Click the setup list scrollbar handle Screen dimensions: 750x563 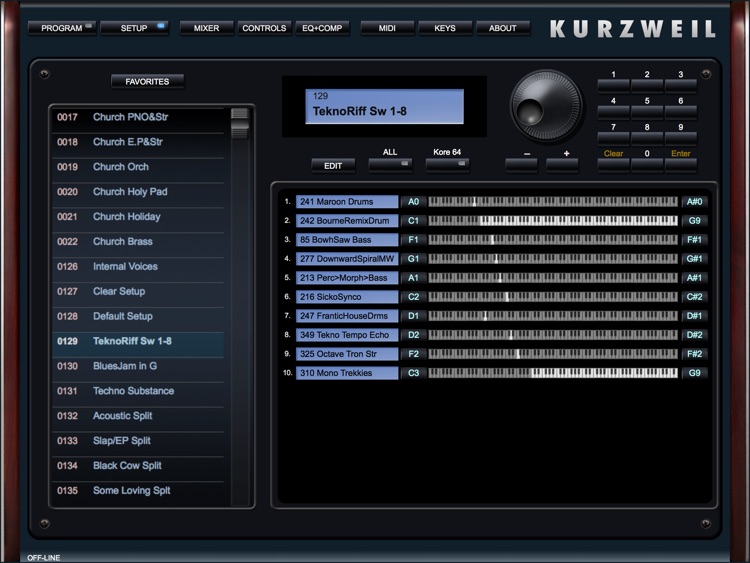(240, 123)
